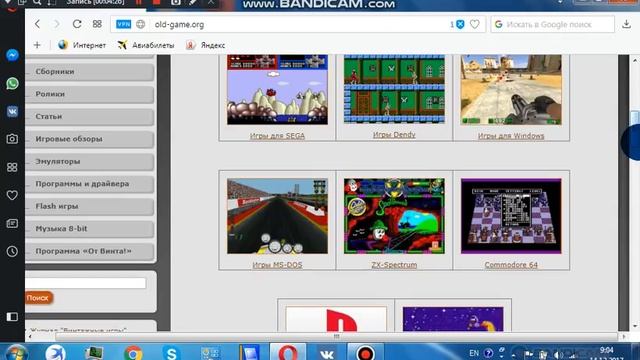
Task: Open the Игры MS-DOS link
Action: pyautogui.click(x=277, y=264)
